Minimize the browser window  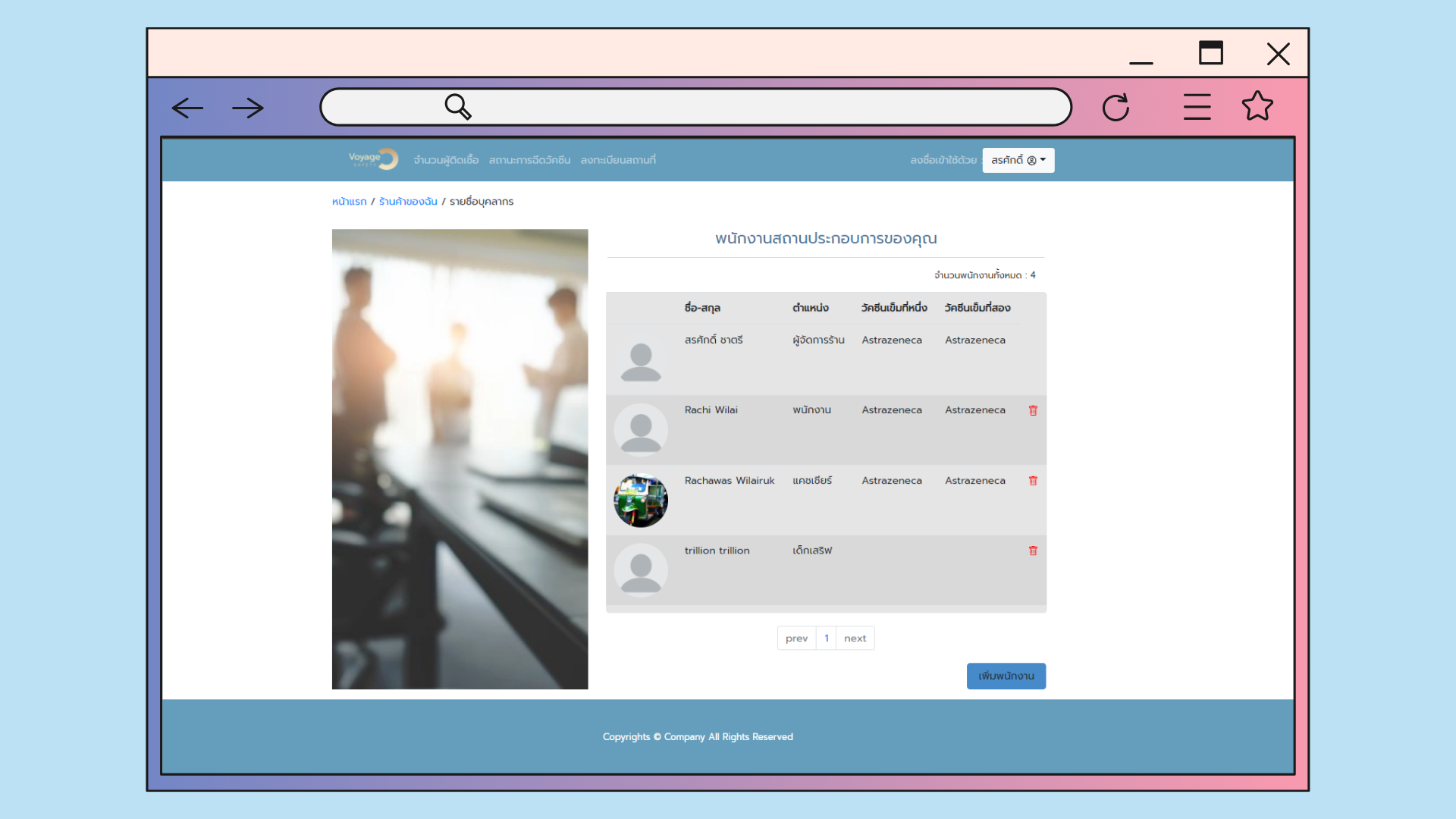click(1141, 62)
